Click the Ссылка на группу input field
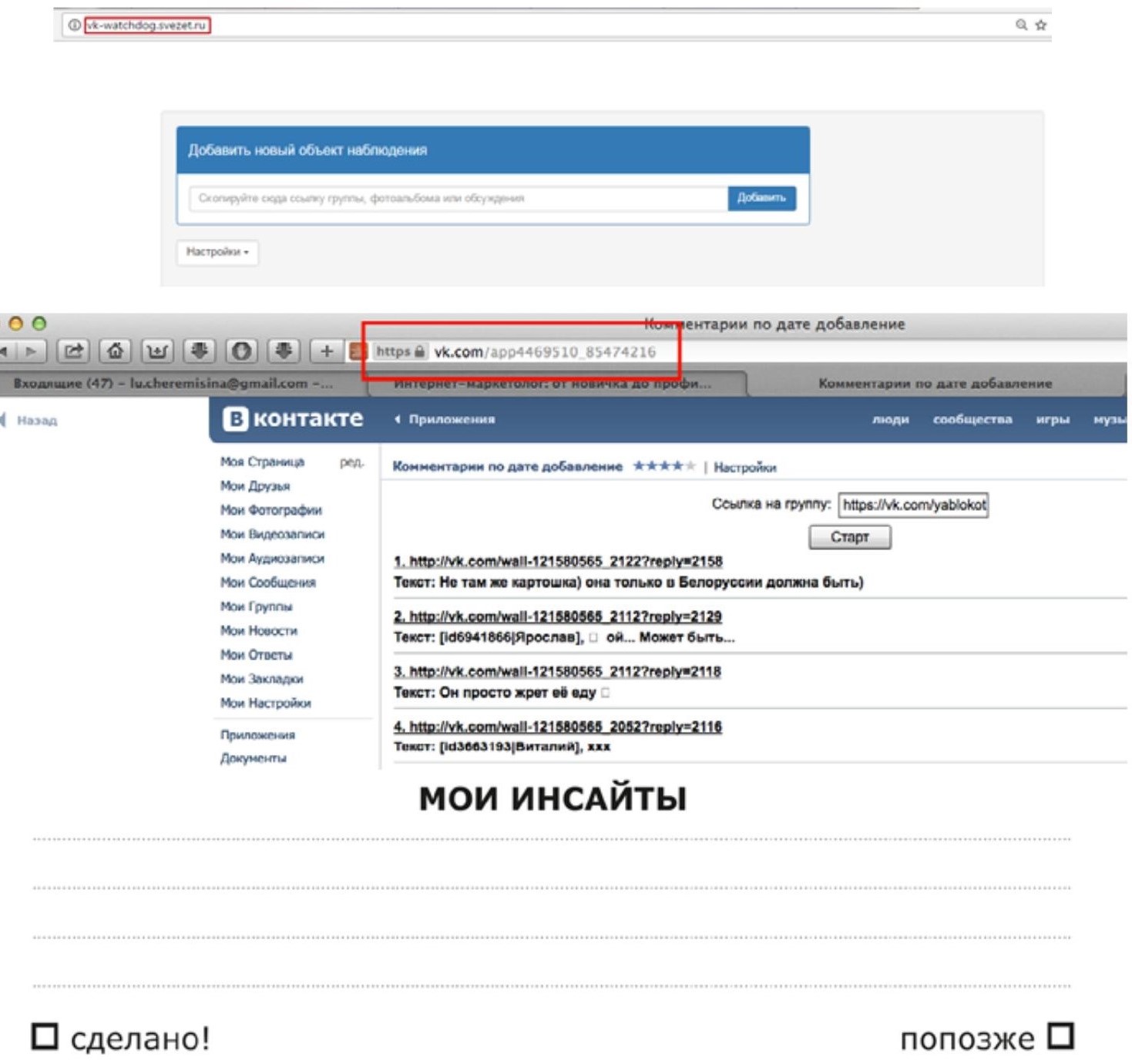This screenshot has height=1064, width=1132. [x=913, y=505]
